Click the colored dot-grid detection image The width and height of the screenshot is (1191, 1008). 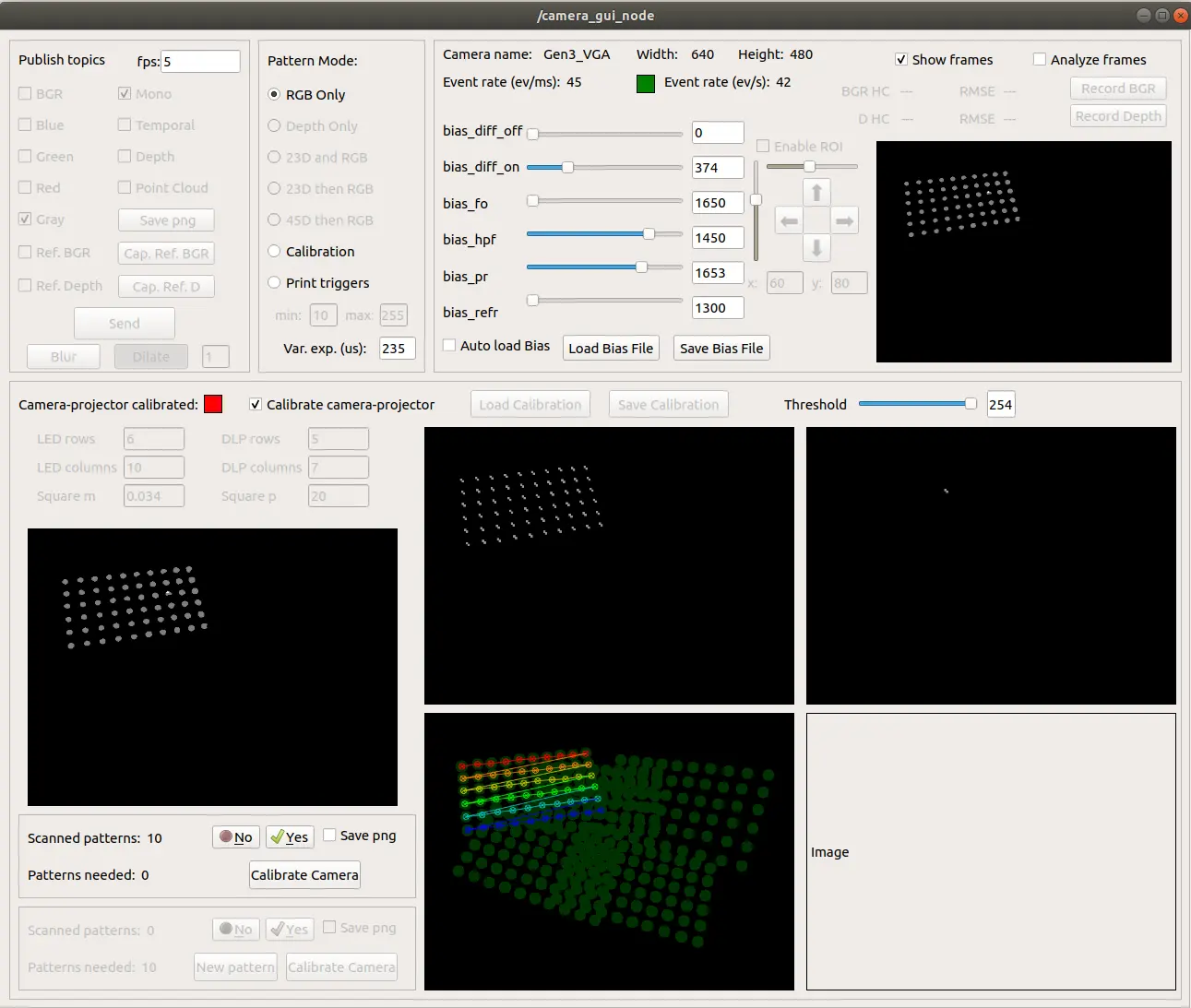[x=609, y=851]
